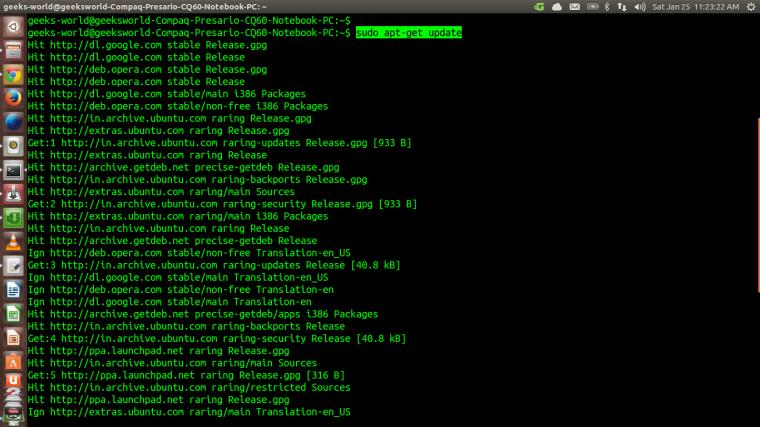Click the first empty shell prompt line

189,20
